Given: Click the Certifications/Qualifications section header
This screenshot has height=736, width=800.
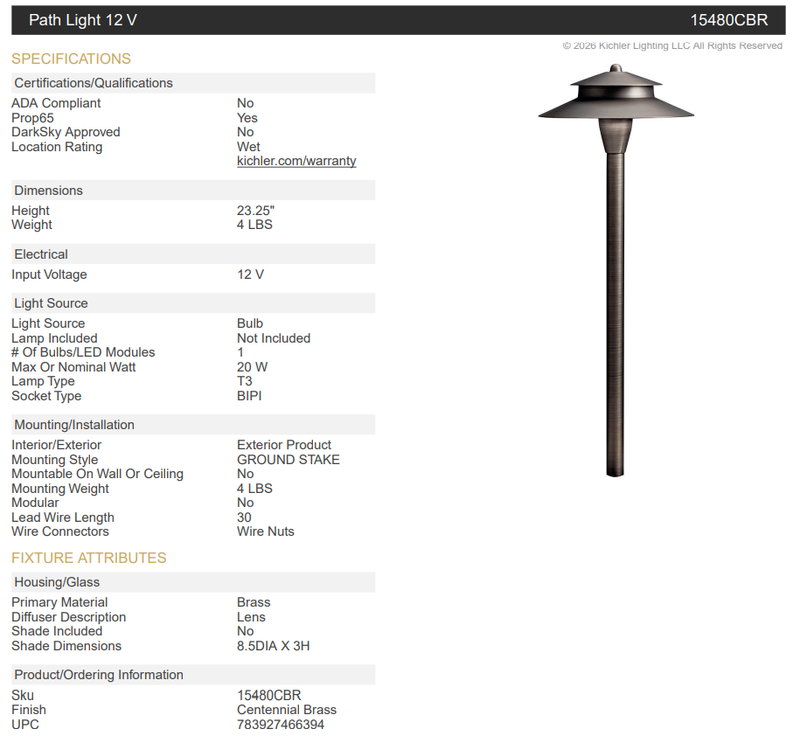Looking at the screenshot, I should click(x=193, y=83).
